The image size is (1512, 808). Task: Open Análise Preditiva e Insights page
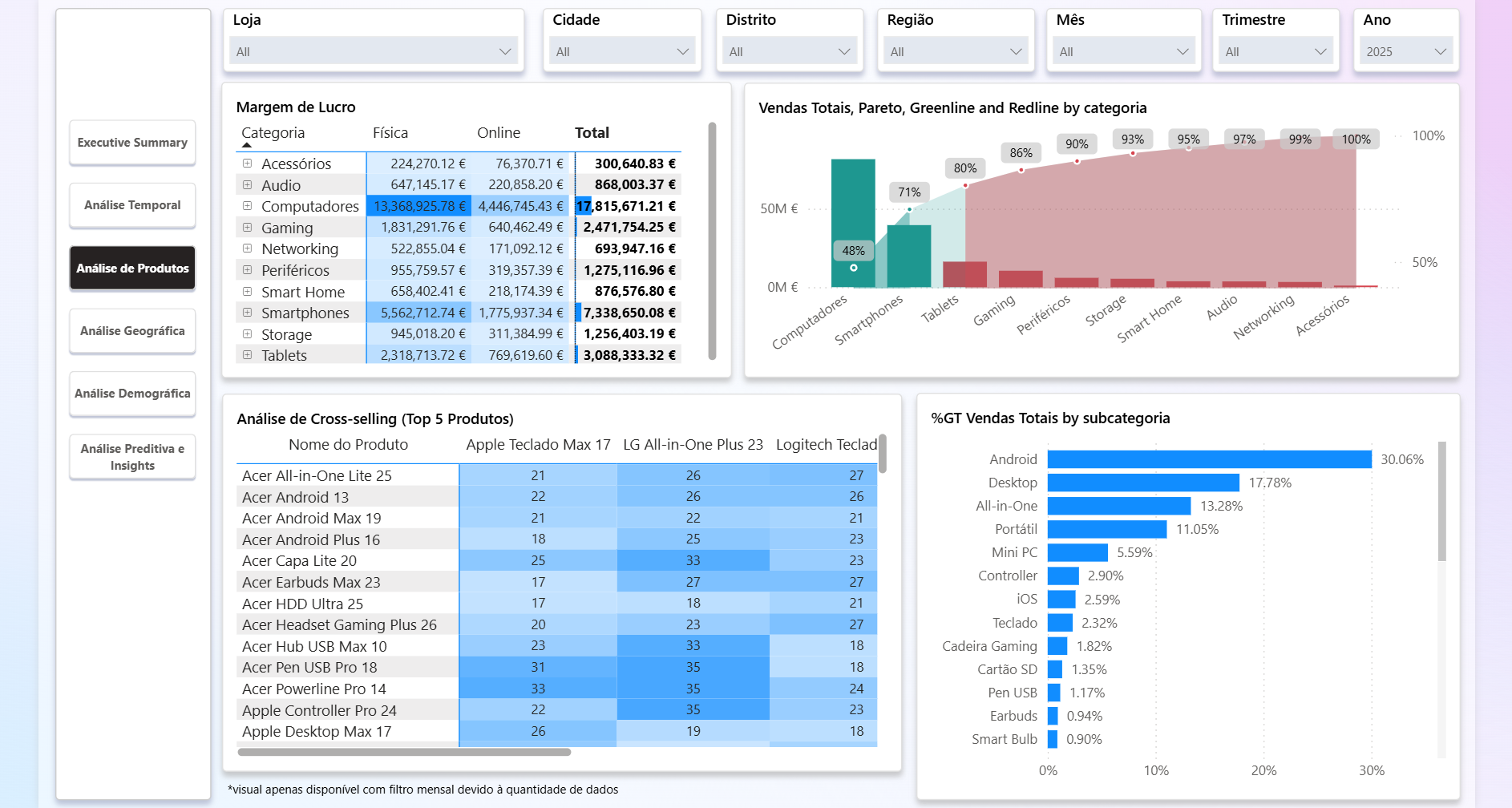coord(132,457)
